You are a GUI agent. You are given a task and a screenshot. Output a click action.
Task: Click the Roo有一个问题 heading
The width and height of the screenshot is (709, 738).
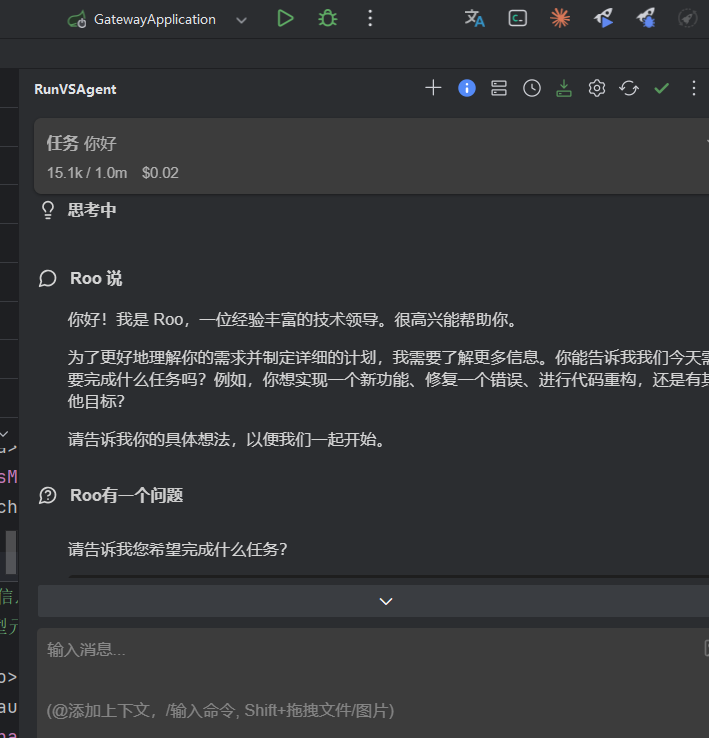coord(127,496)
